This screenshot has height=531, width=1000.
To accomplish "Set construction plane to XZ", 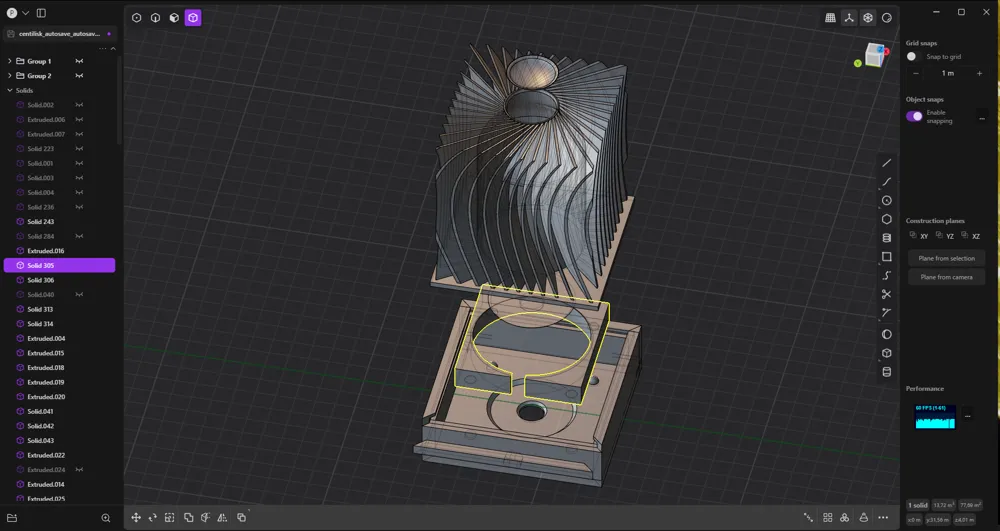I will click(x=970, y=236).
